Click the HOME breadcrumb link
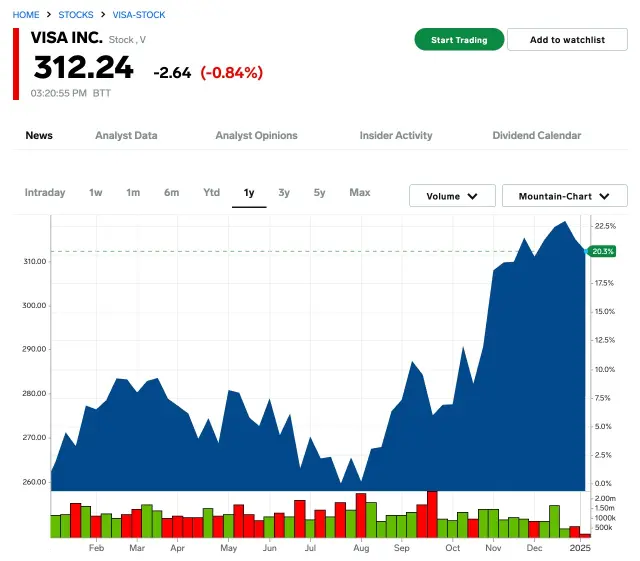The width and height of the screenshot is (640, 561). point(26,15)
